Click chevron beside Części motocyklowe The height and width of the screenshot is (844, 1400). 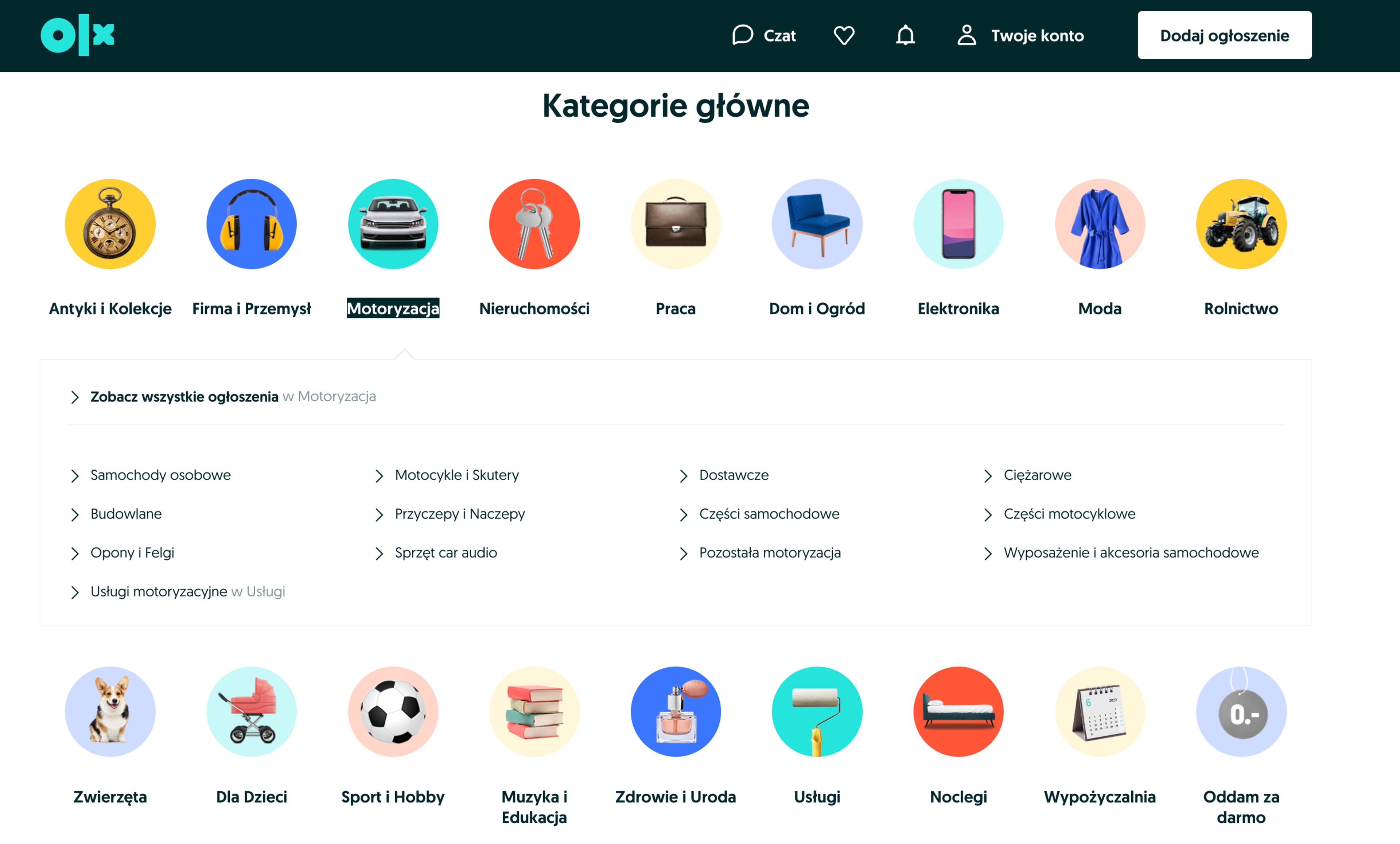tap(988, 515)
